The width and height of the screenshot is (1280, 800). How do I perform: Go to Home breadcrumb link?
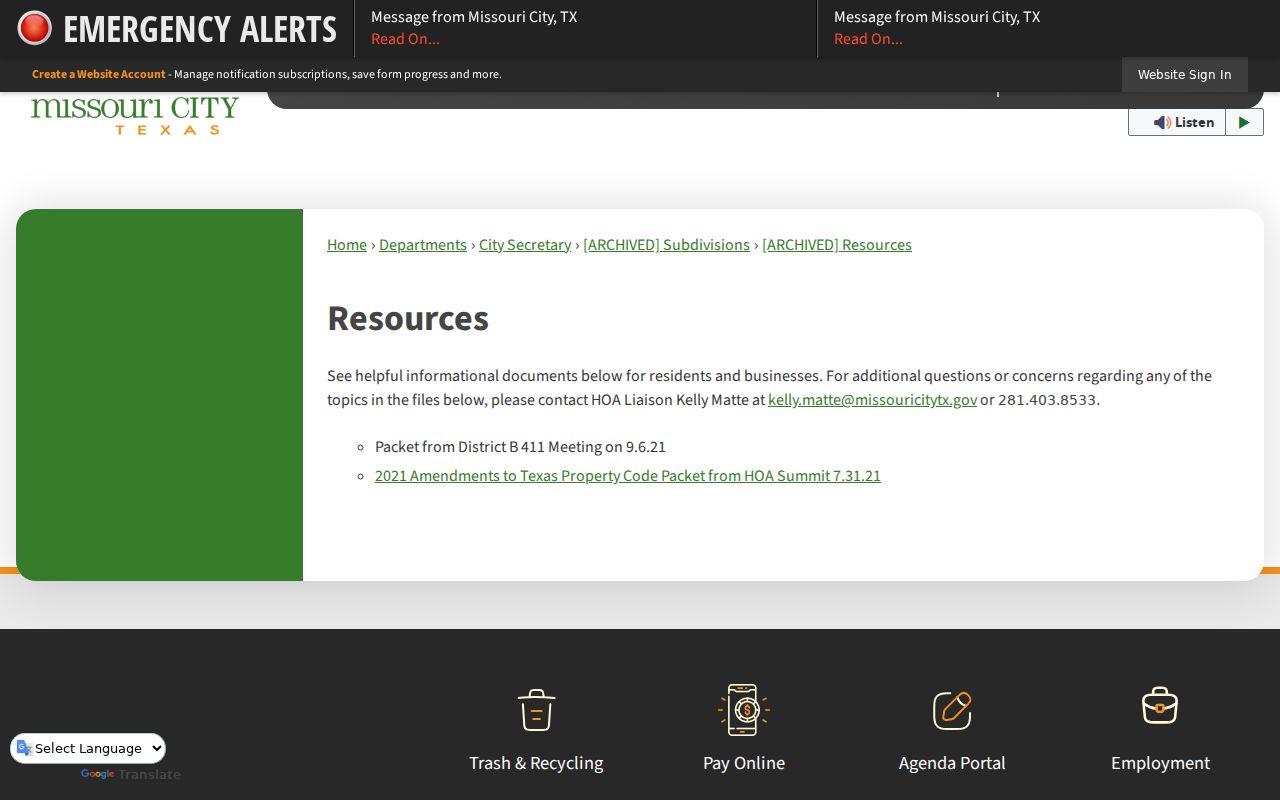coord(347,245)
